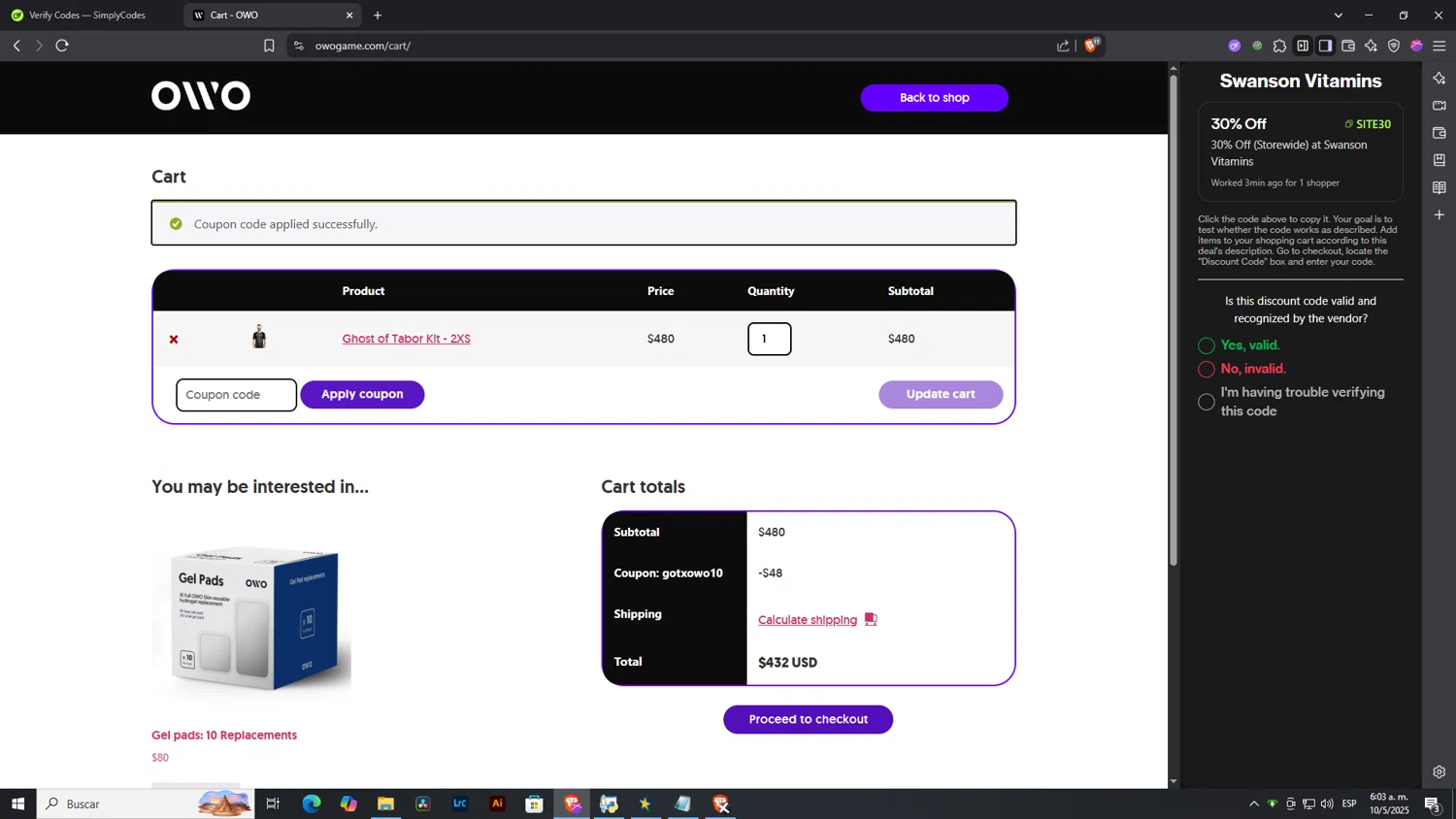Viewport: 1456px width, 819px height.
Task: Open the tab search dropdown arrow in the title bar
Action: (x=1339, y=16)
